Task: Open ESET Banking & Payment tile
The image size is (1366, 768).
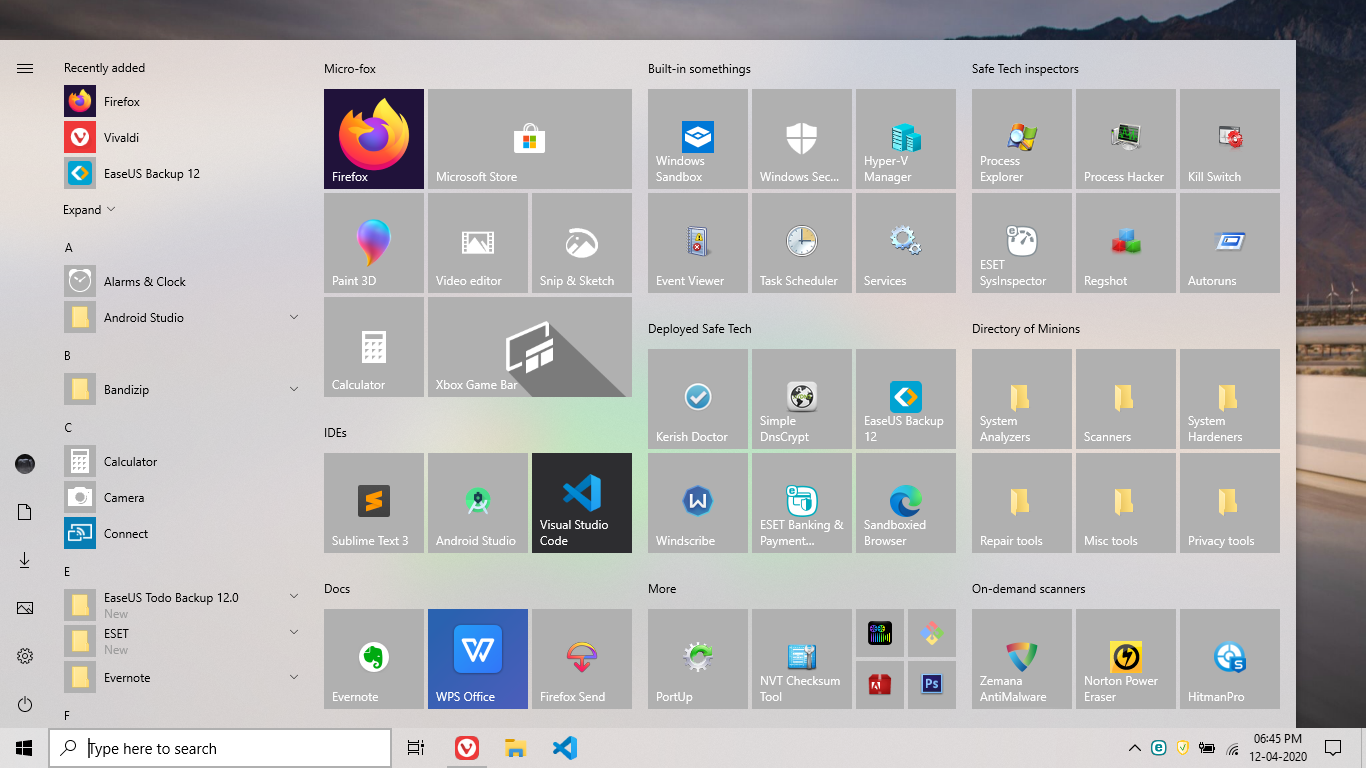Action: click(x=802, y=503)
